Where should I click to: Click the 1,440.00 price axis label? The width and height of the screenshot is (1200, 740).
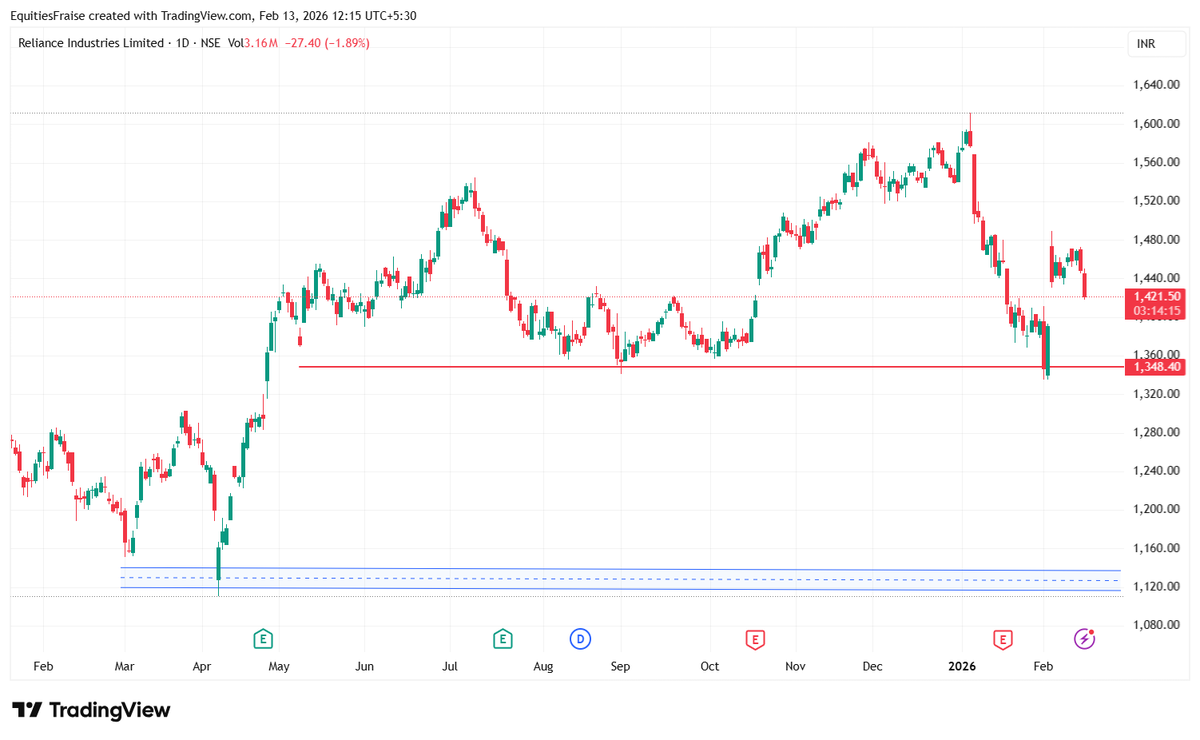coord(1156,278)
